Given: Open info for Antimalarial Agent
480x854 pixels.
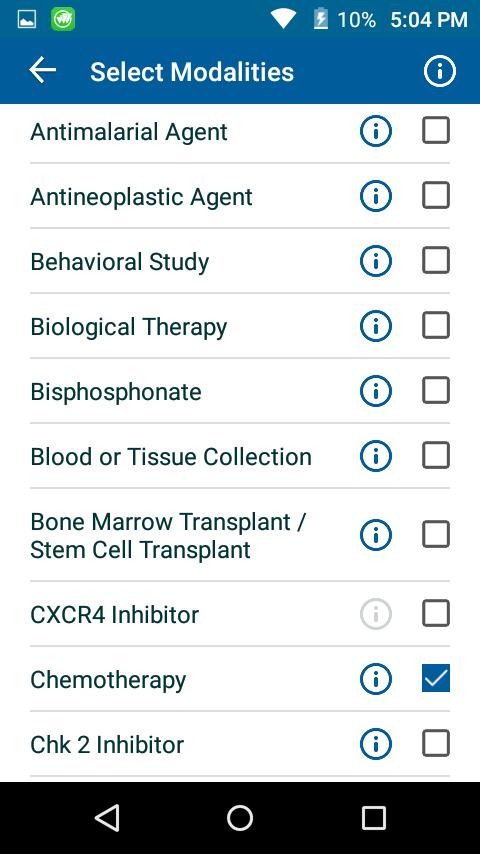Looking at the screenshot, I should coord(376,131).
